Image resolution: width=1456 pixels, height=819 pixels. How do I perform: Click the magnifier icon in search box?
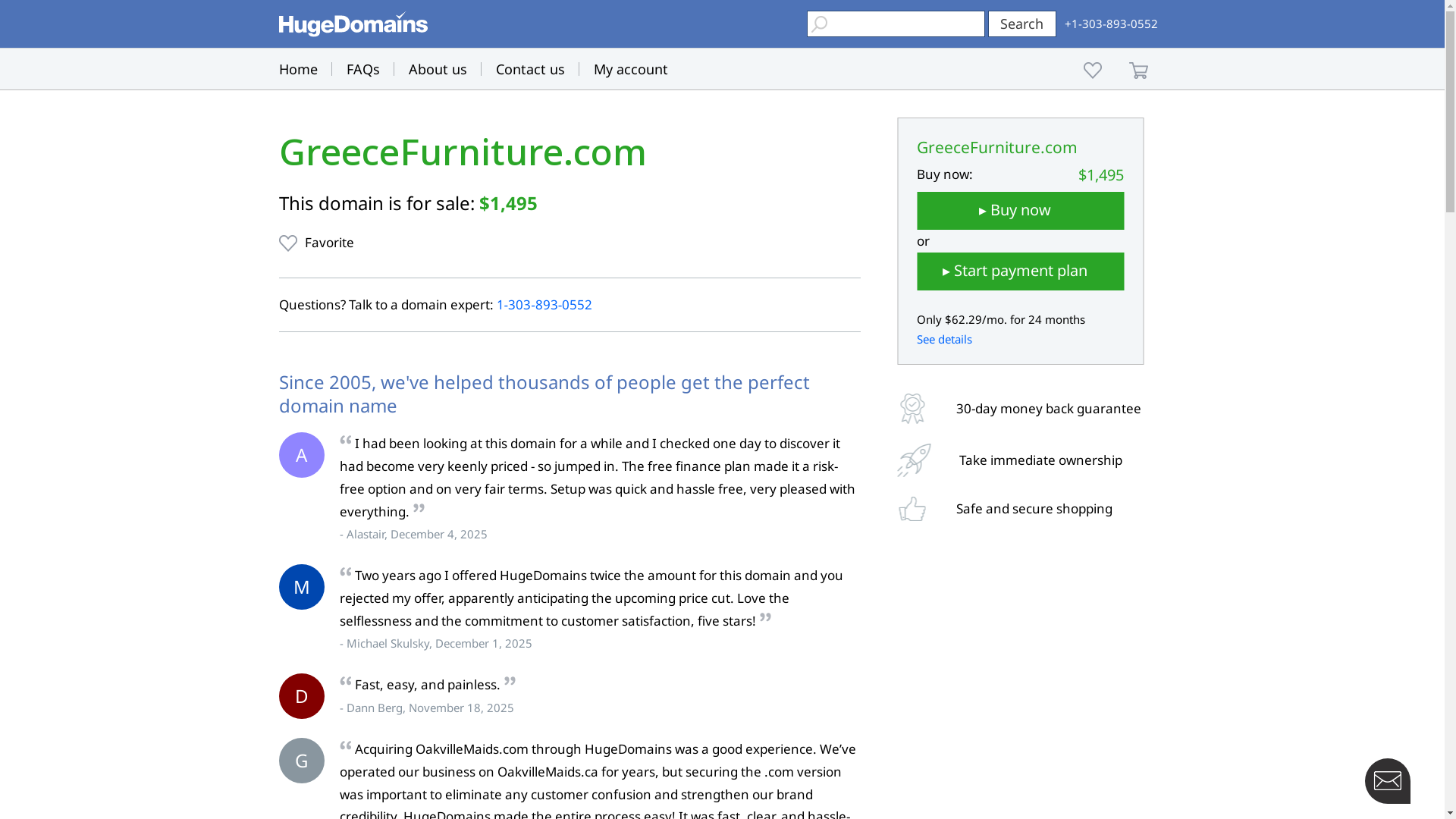(819, 24)
